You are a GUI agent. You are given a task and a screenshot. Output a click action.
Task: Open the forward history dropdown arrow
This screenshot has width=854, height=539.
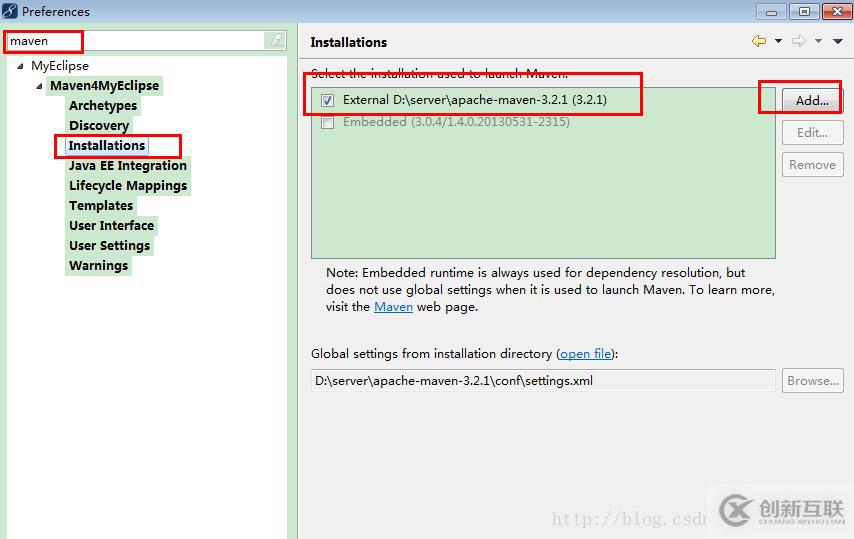click(818, 41)
